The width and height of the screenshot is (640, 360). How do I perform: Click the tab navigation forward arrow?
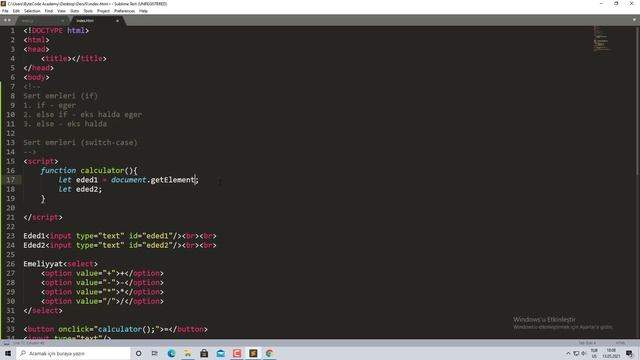[x=9, y=20]
